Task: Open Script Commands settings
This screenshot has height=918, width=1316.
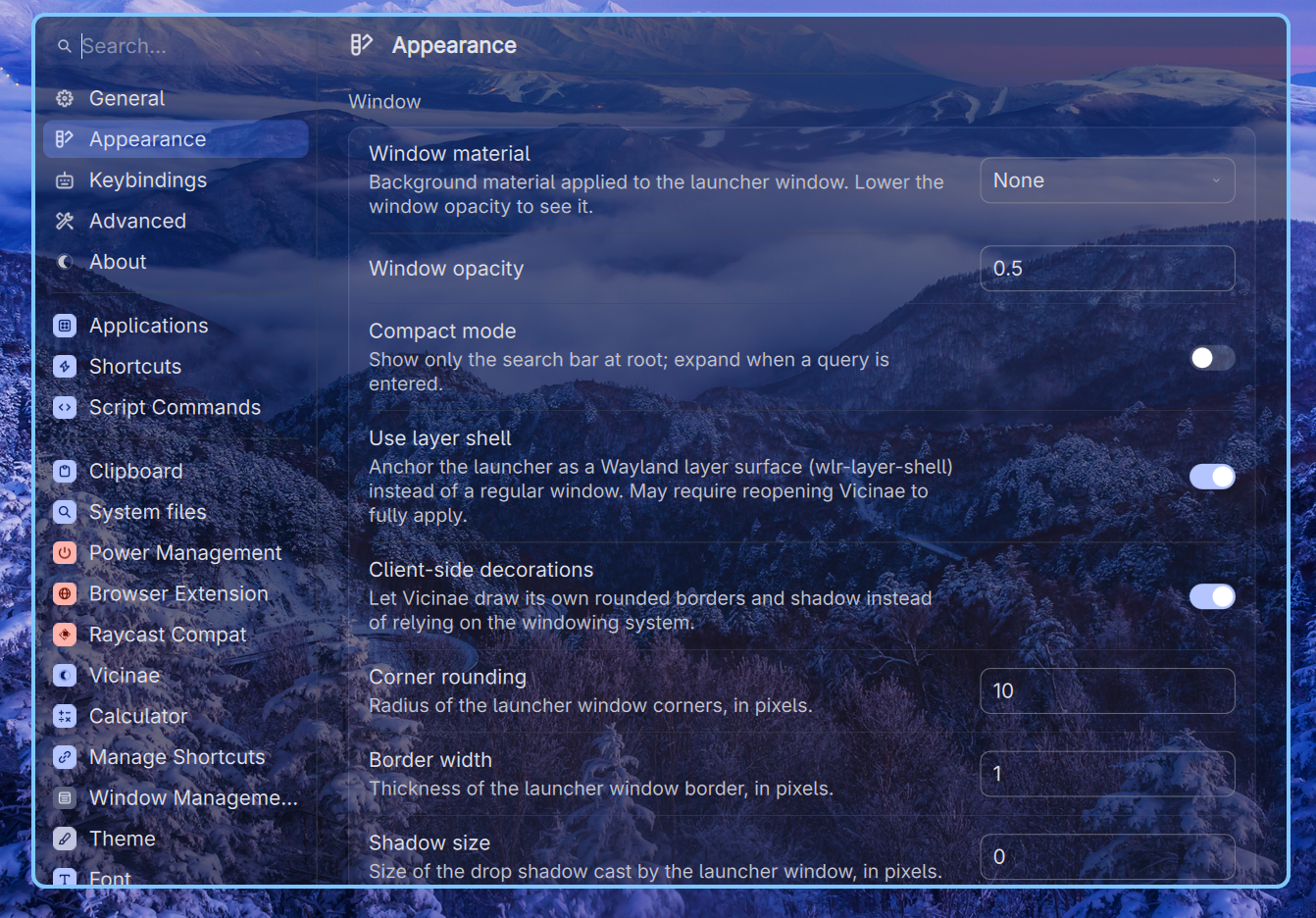Action: [177, 407]
